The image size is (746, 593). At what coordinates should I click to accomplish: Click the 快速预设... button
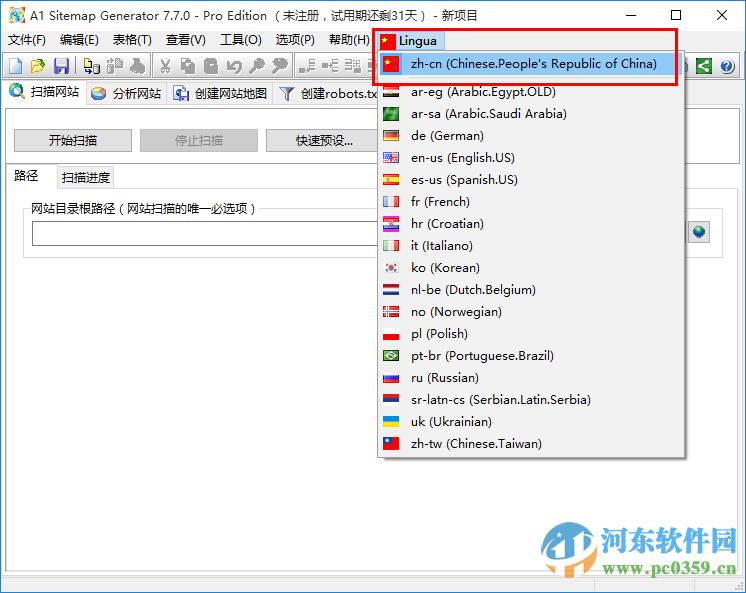pos(324,140)
